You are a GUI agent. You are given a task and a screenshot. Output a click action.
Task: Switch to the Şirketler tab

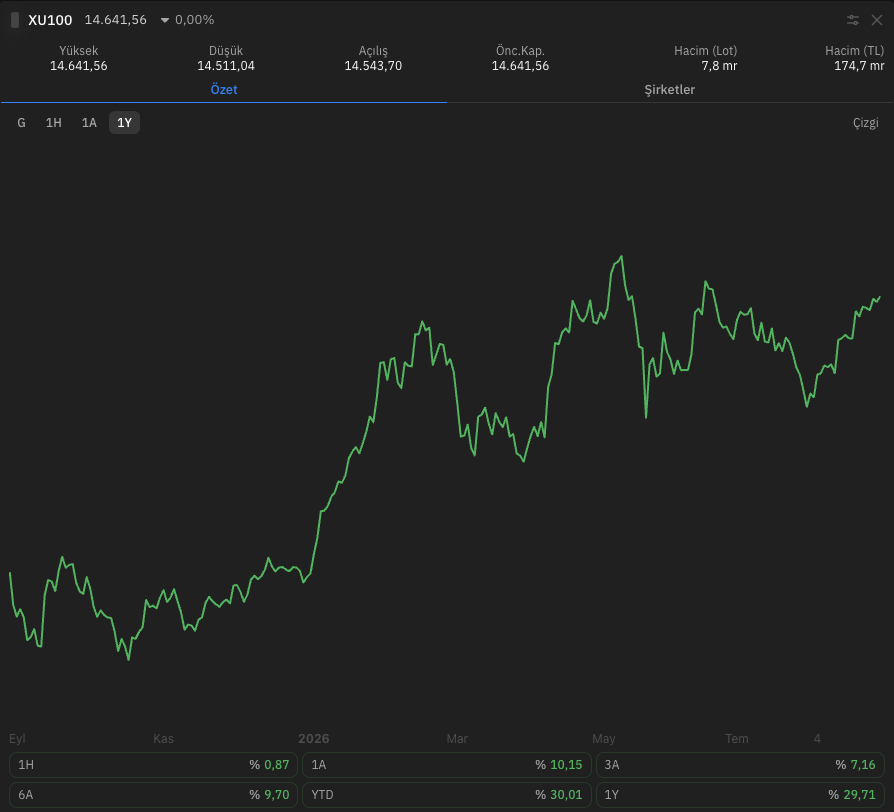(669, 90)
